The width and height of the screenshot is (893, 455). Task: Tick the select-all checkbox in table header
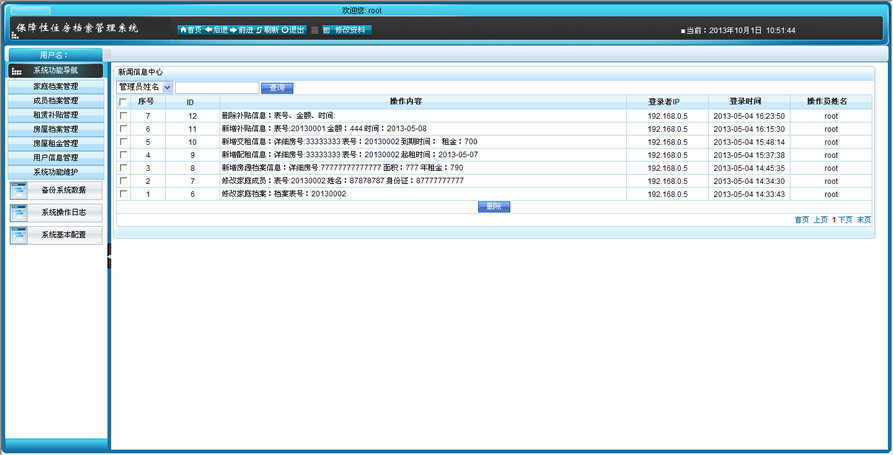[x=124, y=102]
